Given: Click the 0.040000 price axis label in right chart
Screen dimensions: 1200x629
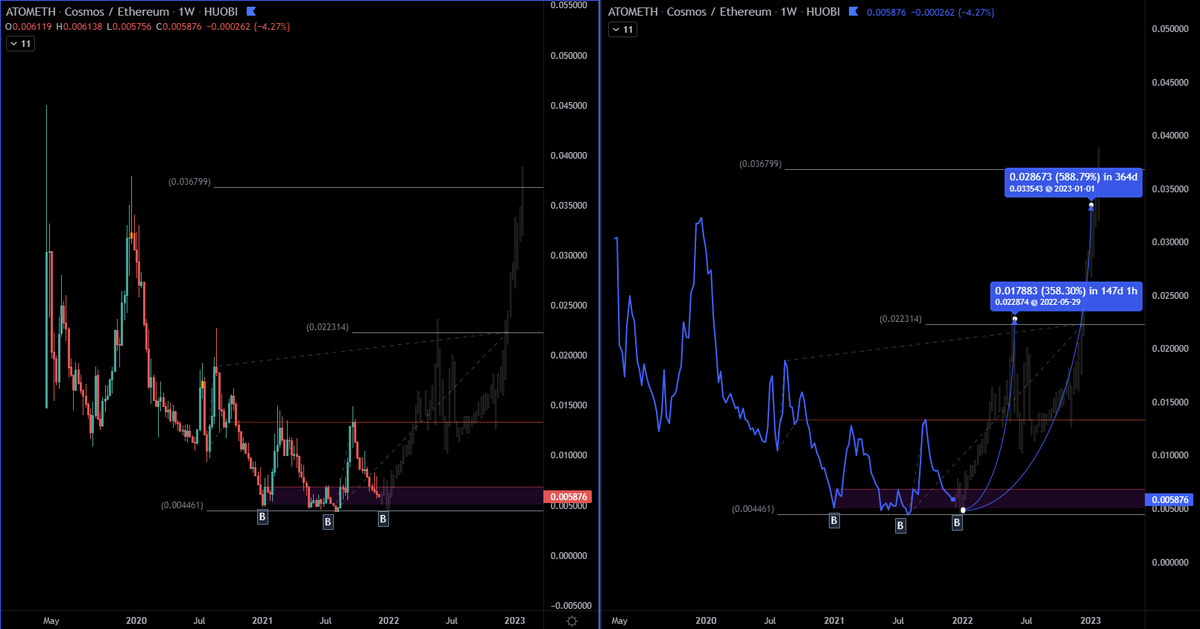Looking at the screenshot, I should 1170,135.
